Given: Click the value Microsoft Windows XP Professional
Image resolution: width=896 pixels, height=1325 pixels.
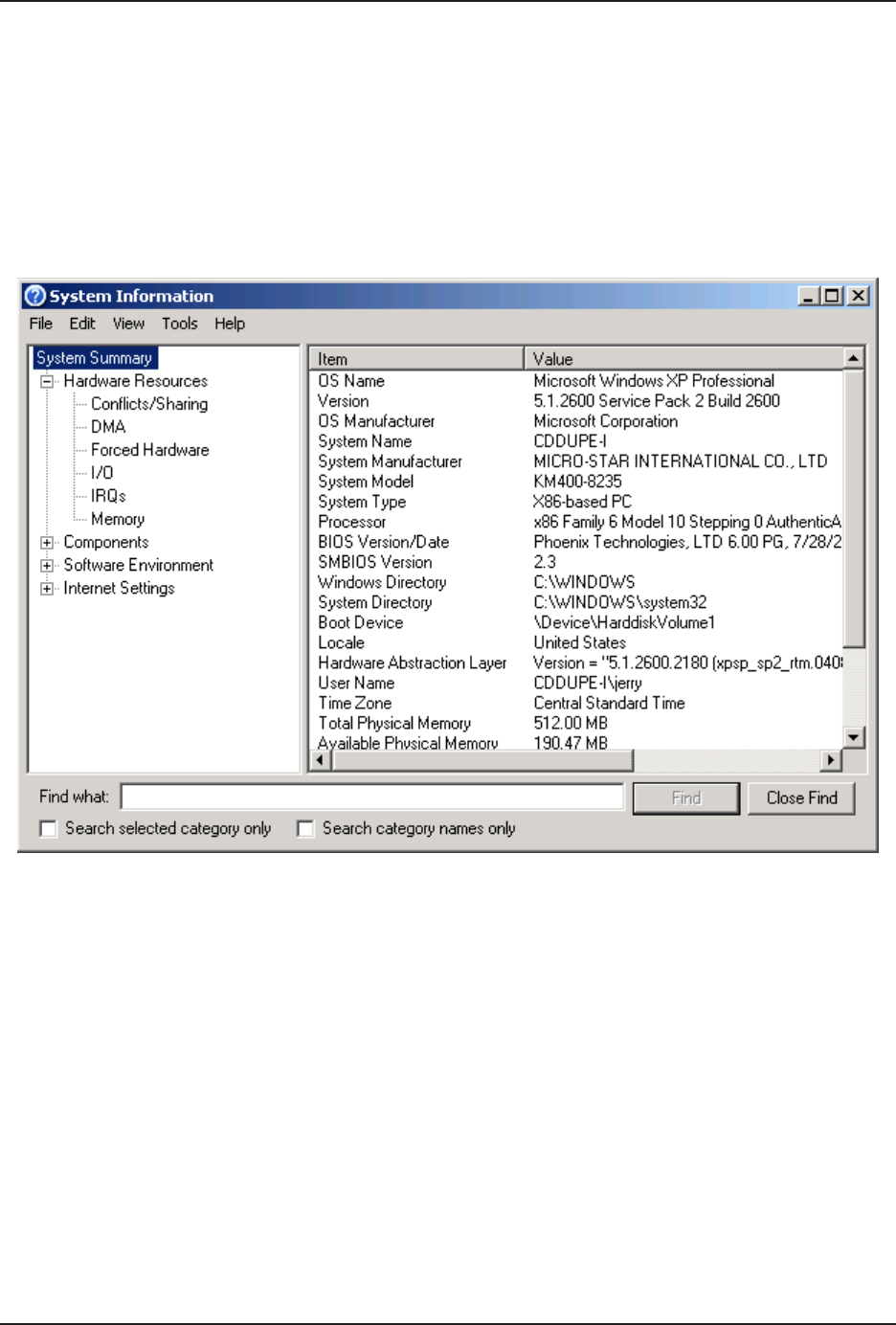Looking at the screenshot, I should click(x=654, y=381).
